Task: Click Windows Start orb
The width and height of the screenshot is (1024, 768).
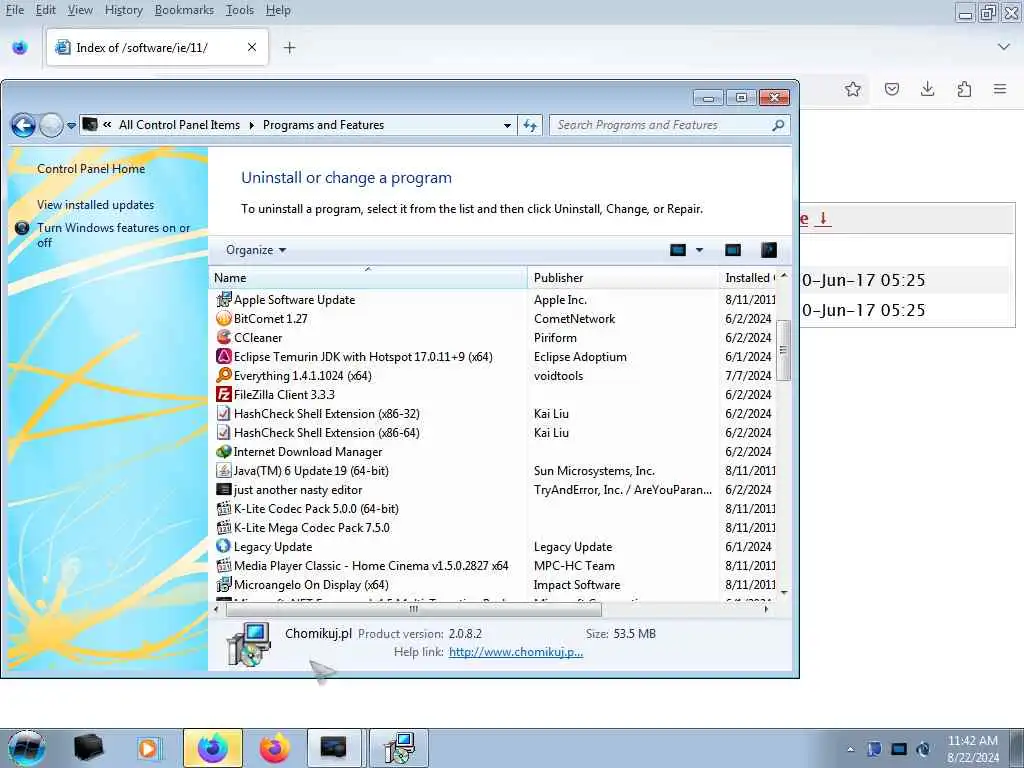Action: pos(27,748)
